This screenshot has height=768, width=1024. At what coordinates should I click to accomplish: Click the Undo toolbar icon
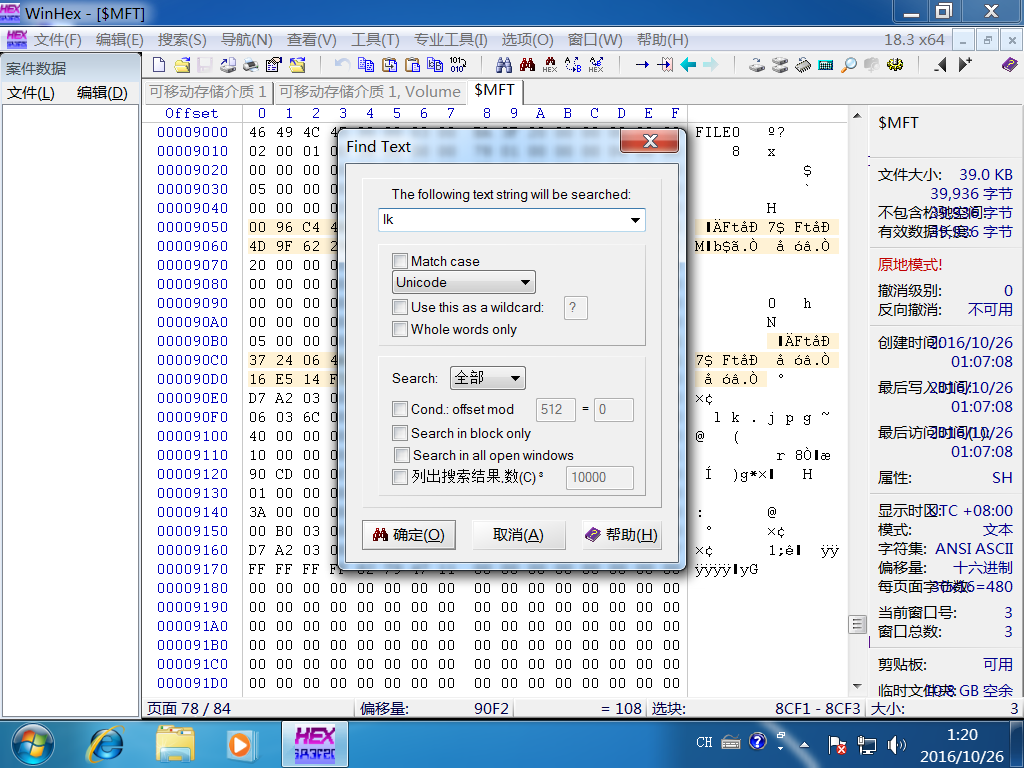tap(342, 65)
